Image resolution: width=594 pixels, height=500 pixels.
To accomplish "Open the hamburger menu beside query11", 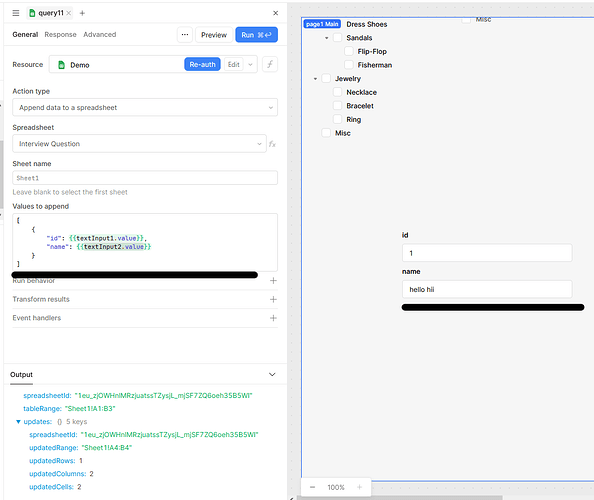I will tap(16, 13).
